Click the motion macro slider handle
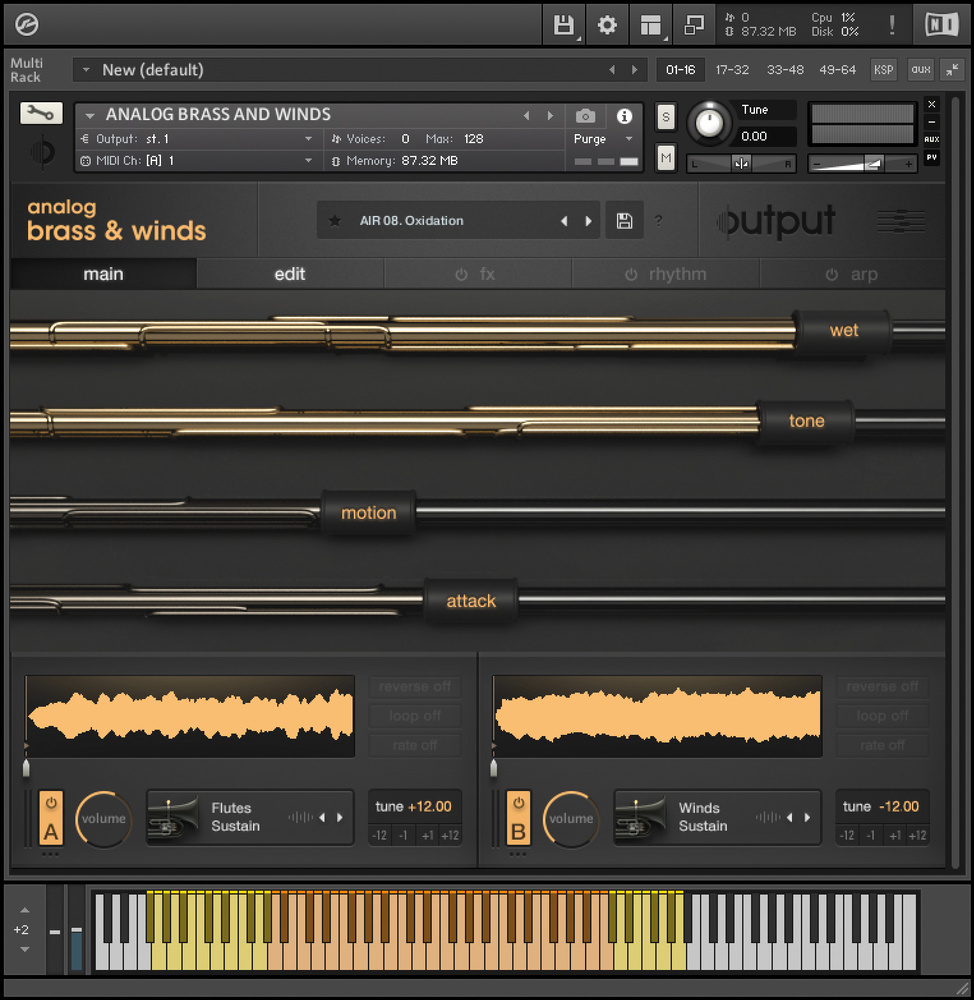 click(369, 513)
